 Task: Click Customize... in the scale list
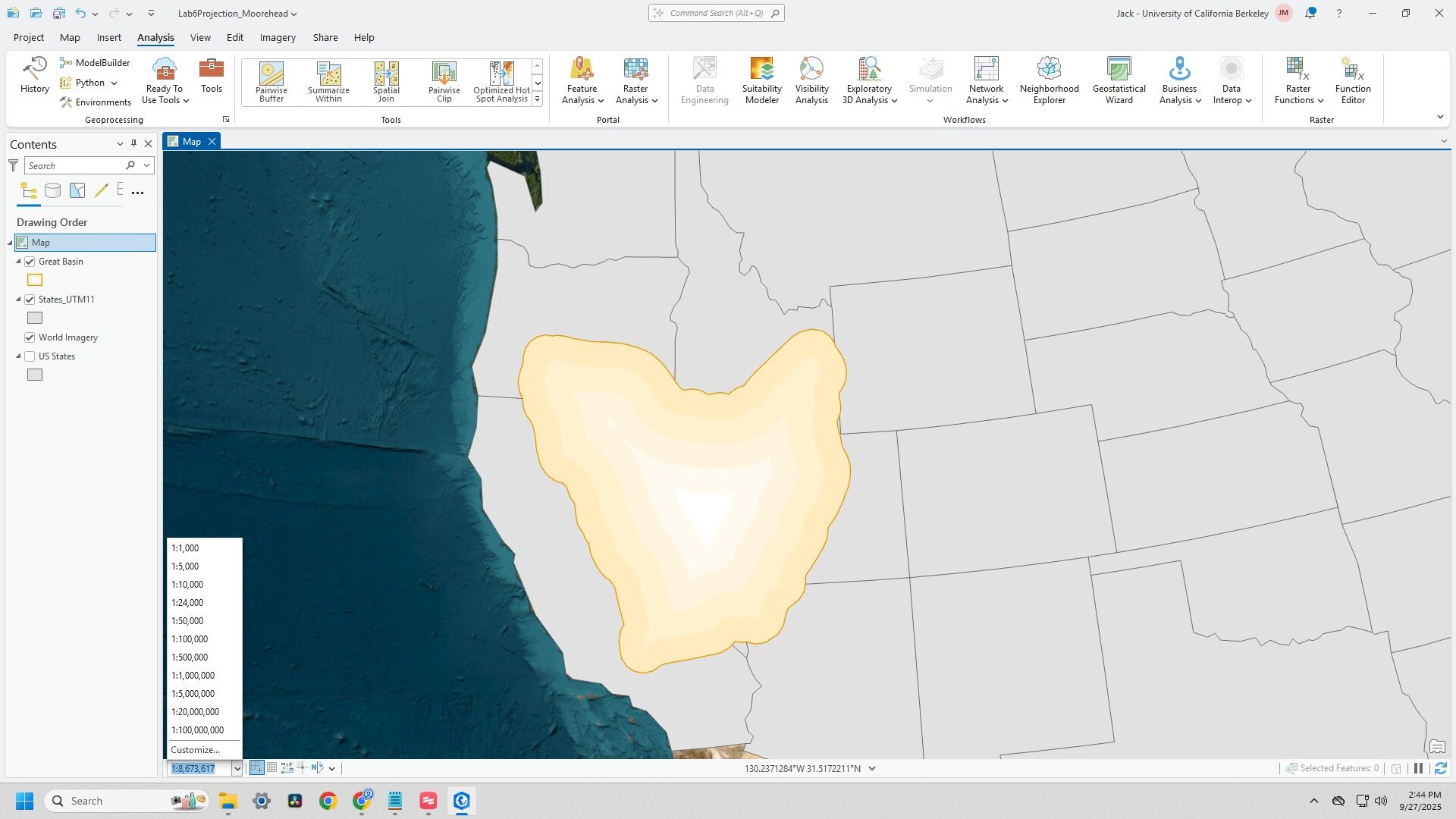click(x=196, y=750)
